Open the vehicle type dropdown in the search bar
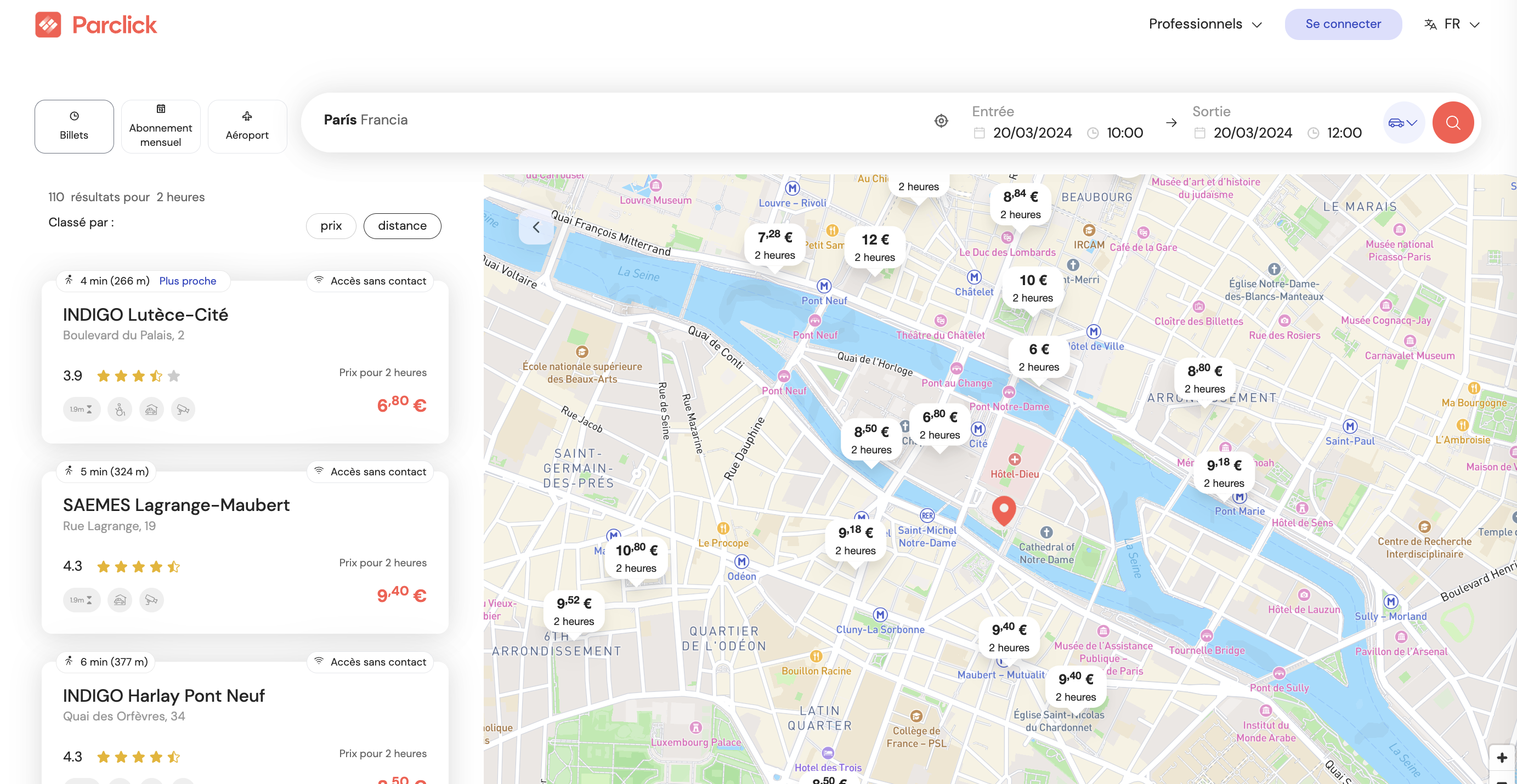Viewport: 1517px width, 784px height. 1403,122
